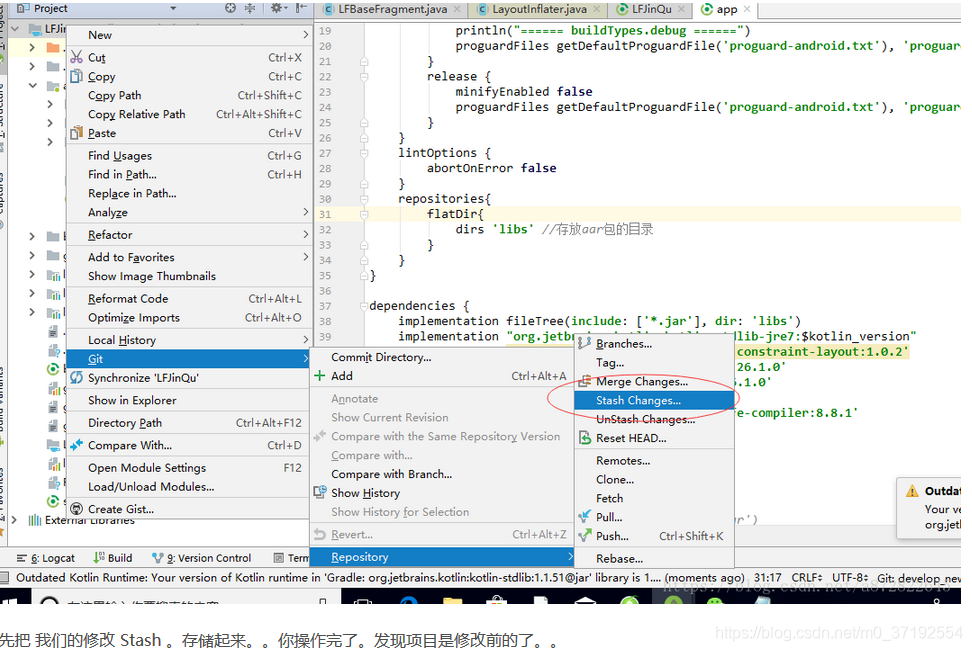Choose Remotes... in Repository submenu

tap(654, 460)
